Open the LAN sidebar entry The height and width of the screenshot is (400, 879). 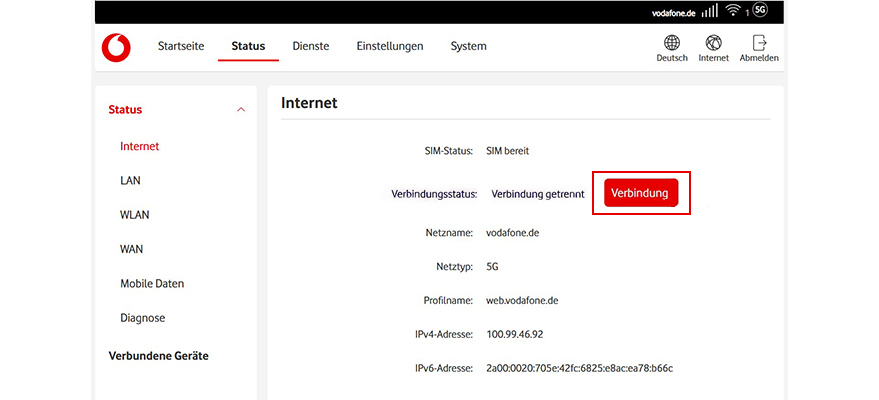130,181
